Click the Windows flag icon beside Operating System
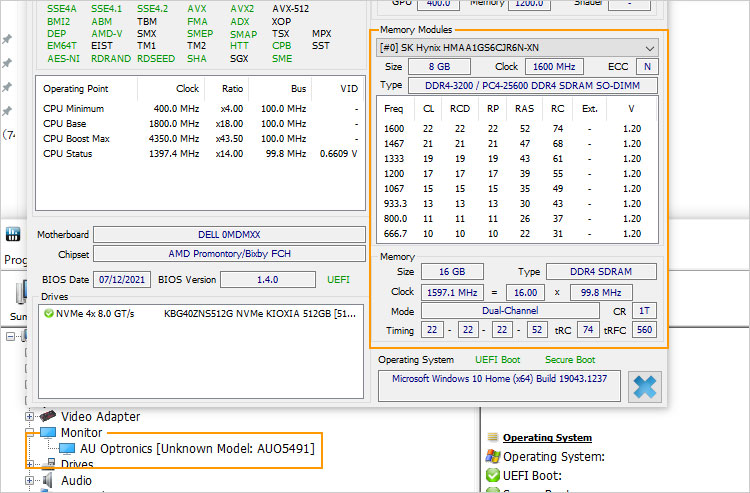Image resolution: width=750 pixels, height=493 pixels. 491,457
